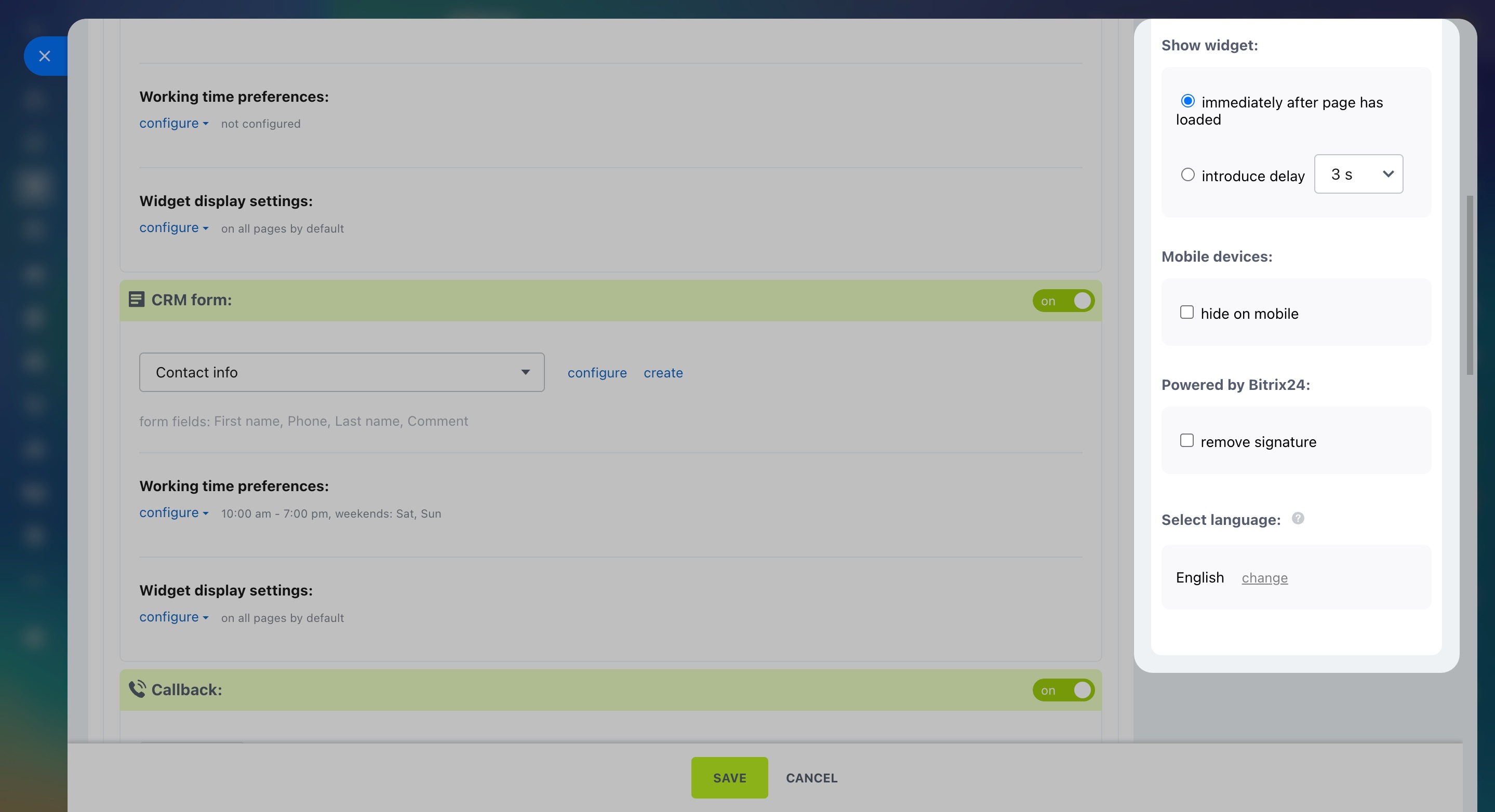Expand configure next to '10:00 am - 7:00 pm'

173,513
